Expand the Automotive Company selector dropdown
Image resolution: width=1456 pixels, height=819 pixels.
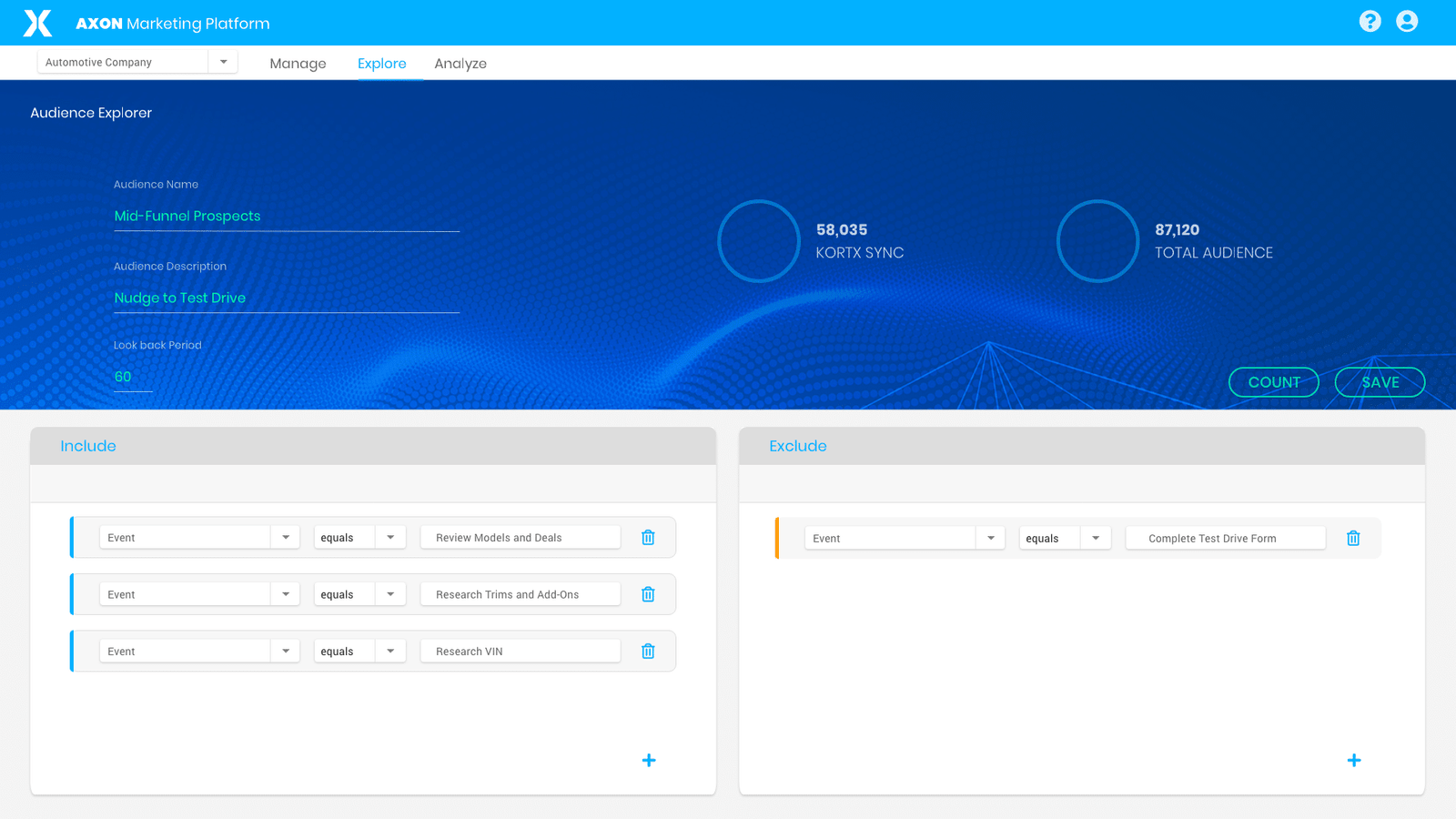pos(223,62)
